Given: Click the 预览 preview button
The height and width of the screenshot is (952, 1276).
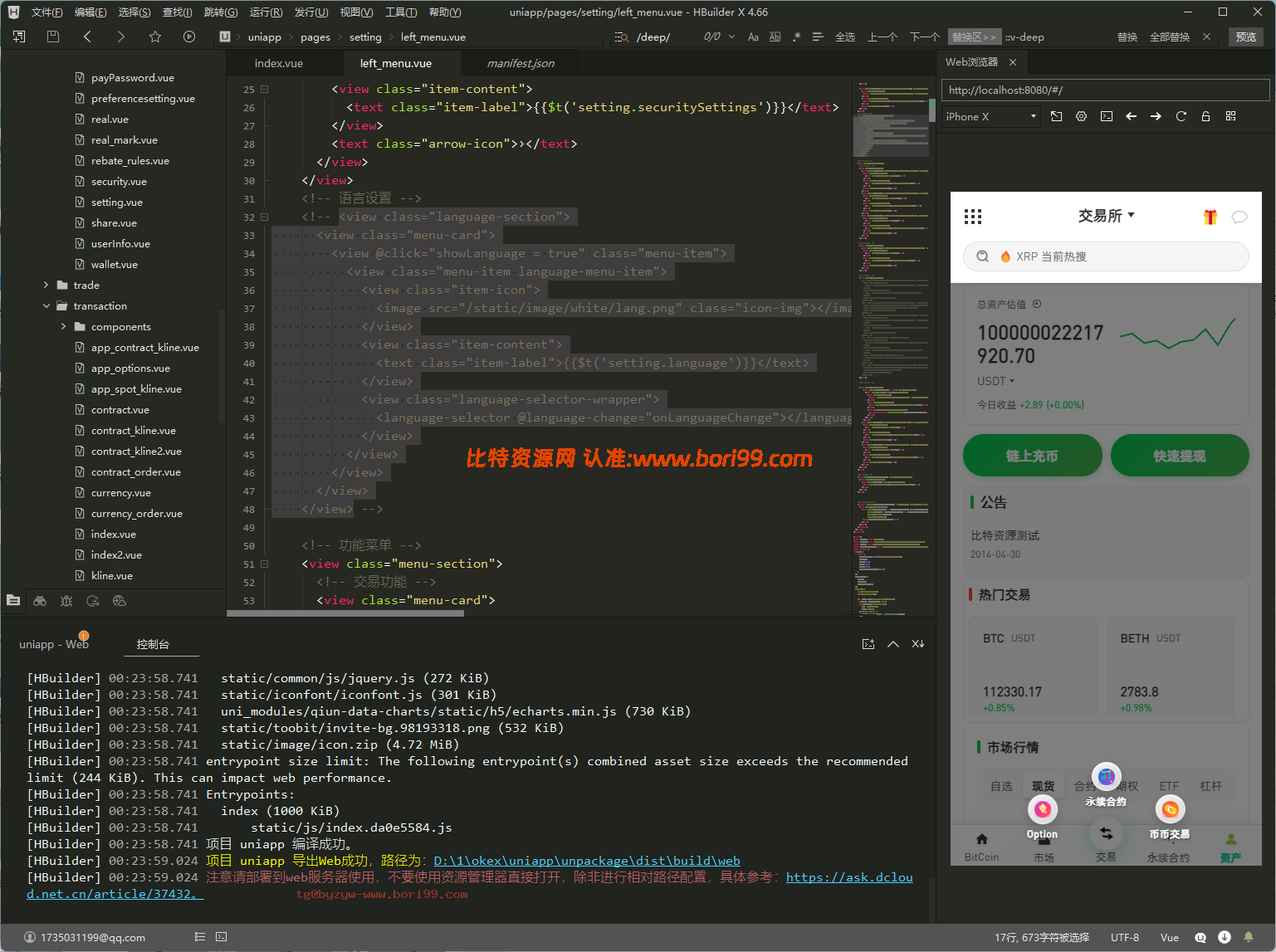Looking at the screenshot, I should click(1245, 37).
